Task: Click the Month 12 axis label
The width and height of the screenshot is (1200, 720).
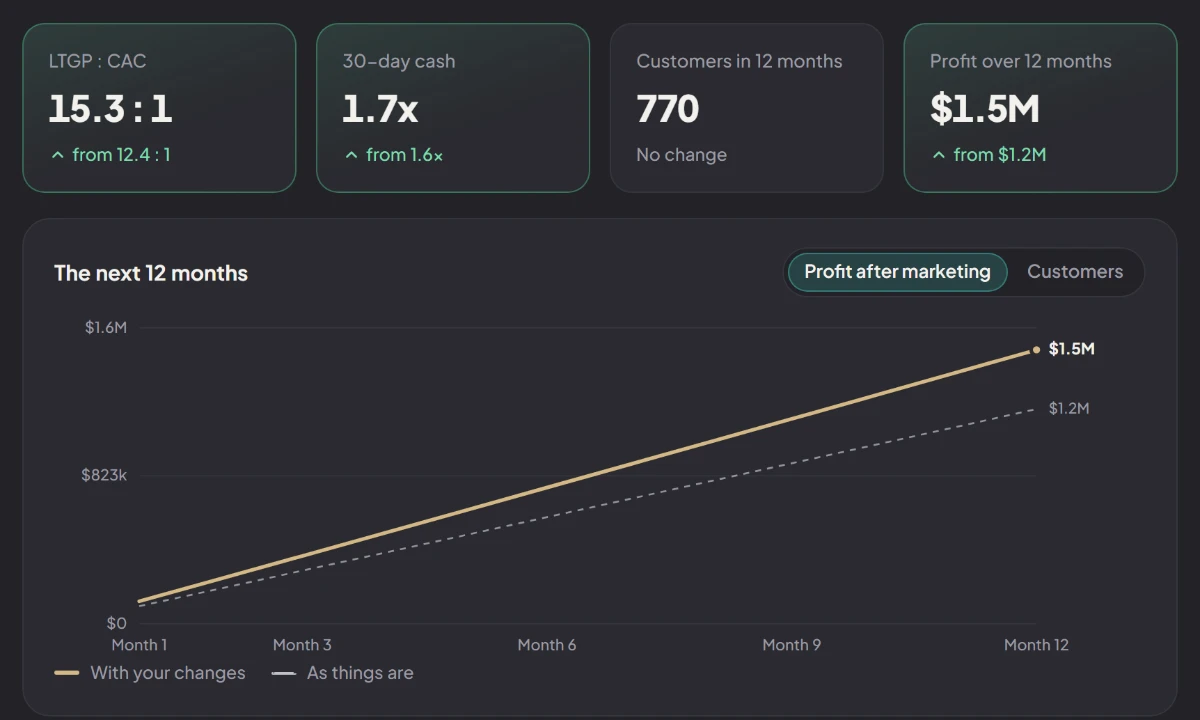Action: click(1036, 645)
